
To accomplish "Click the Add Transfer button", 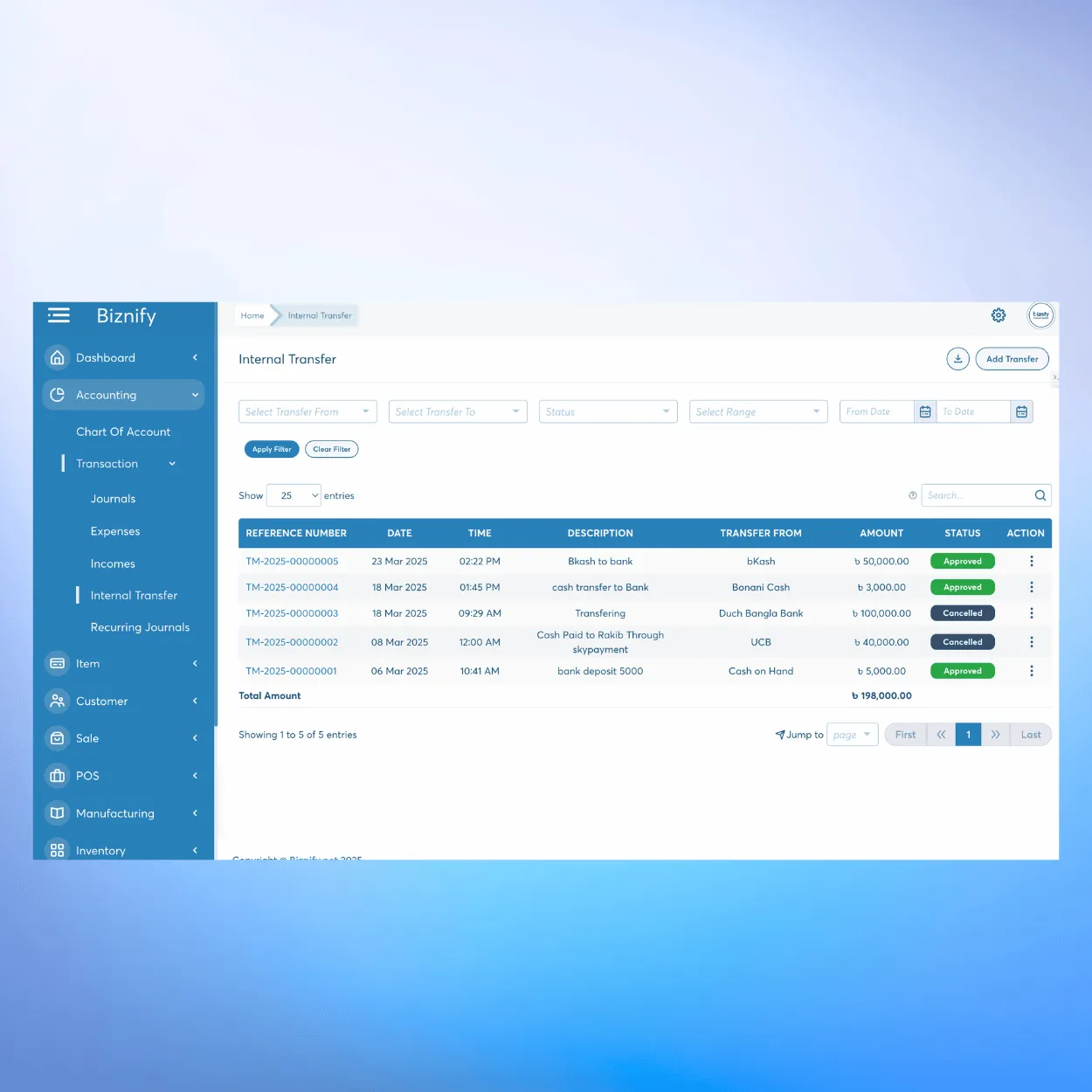I will point(1012,359).
